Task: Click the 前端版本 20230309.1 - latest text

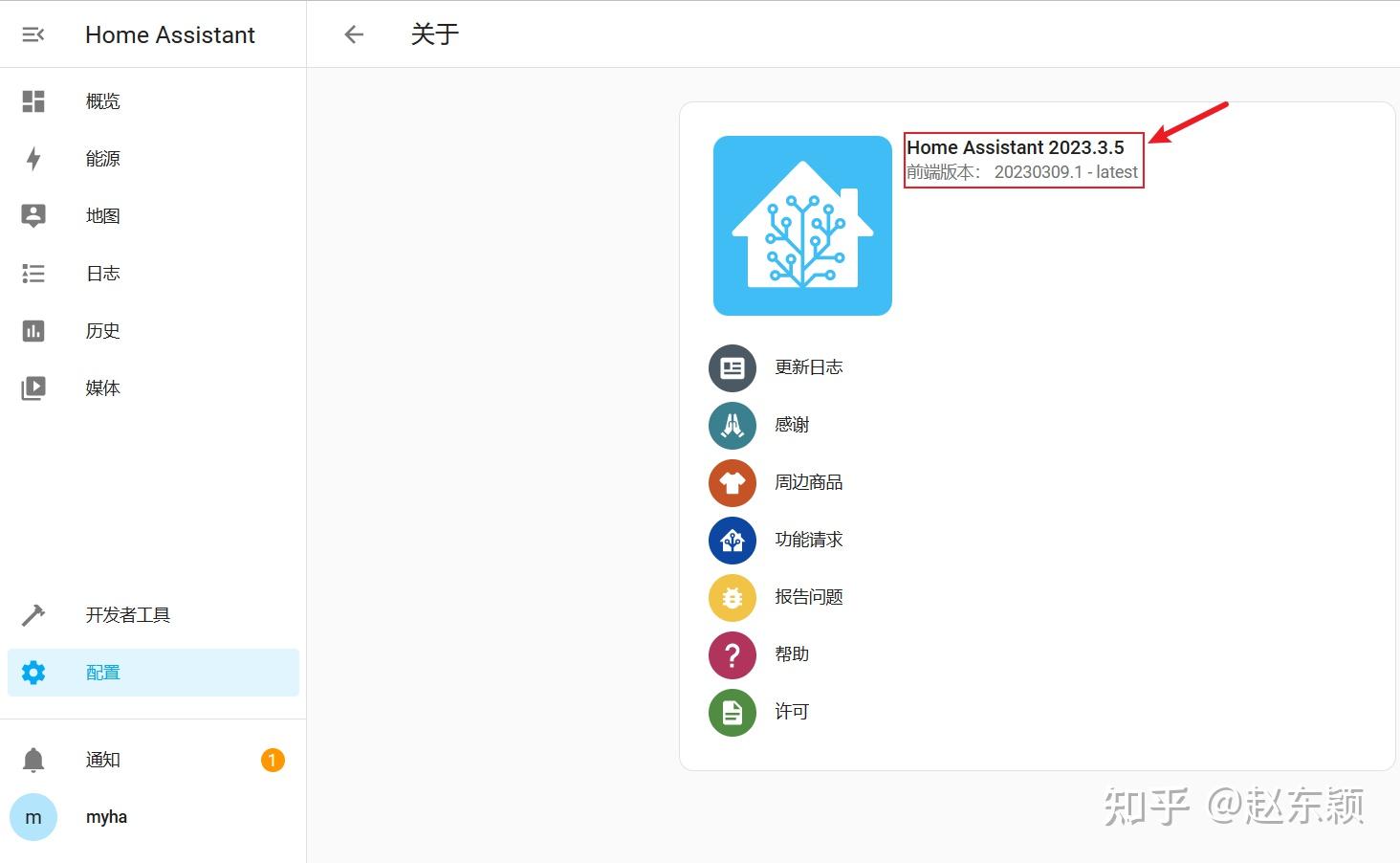Action: click(x=1022, y=172)
